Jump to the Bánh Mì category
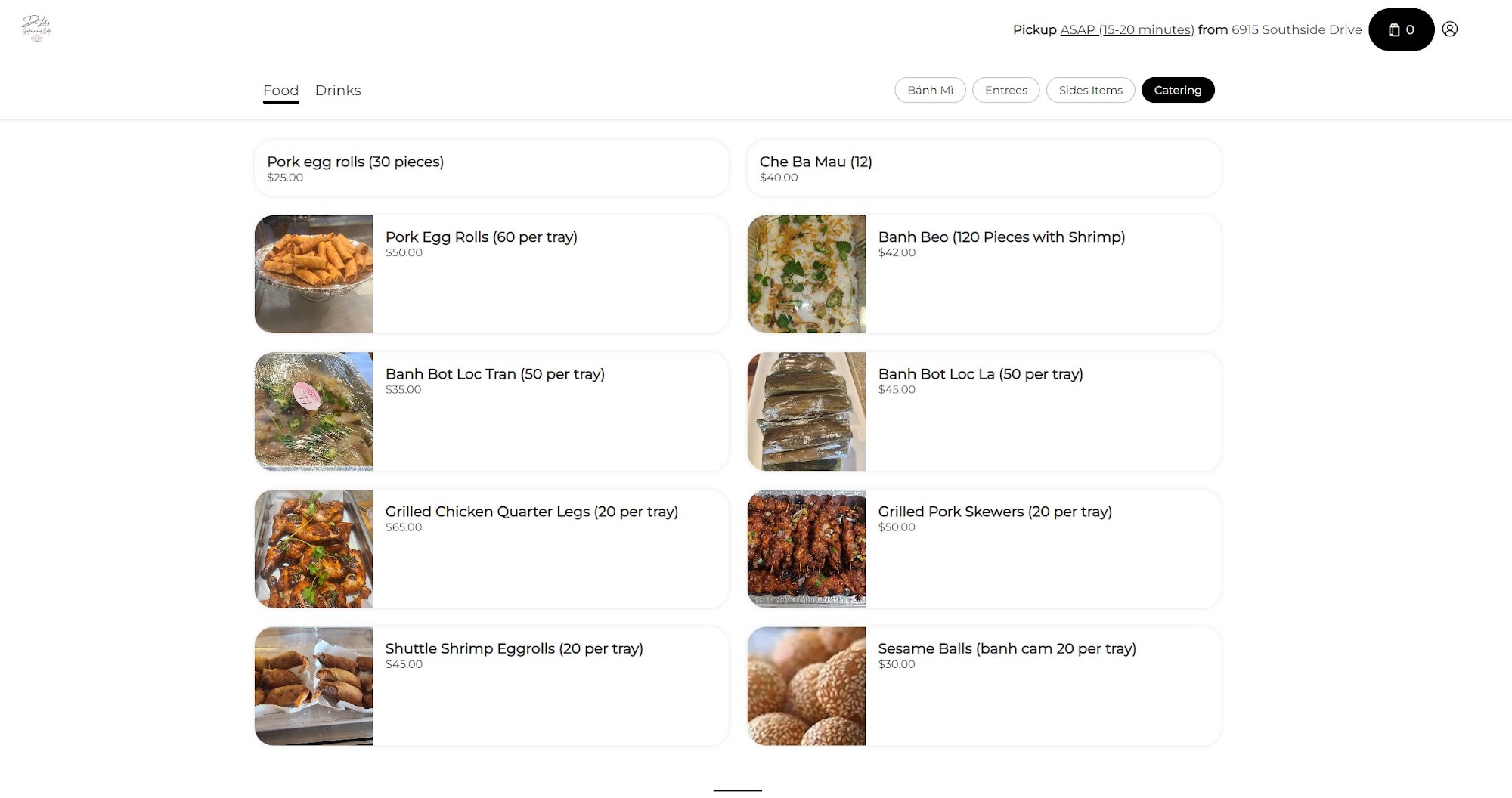The height and width of the screenshot is (798, 1512). pos(930,90)
